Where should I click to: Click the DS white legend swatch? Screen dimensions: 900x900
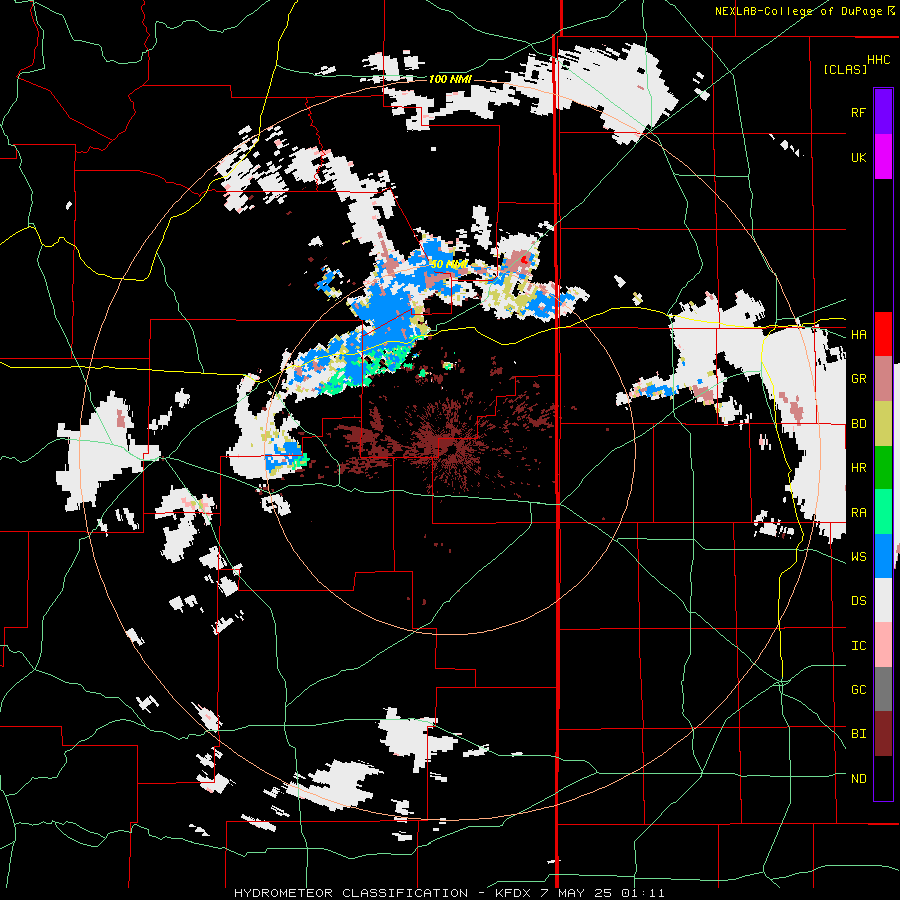click(883, 601)
